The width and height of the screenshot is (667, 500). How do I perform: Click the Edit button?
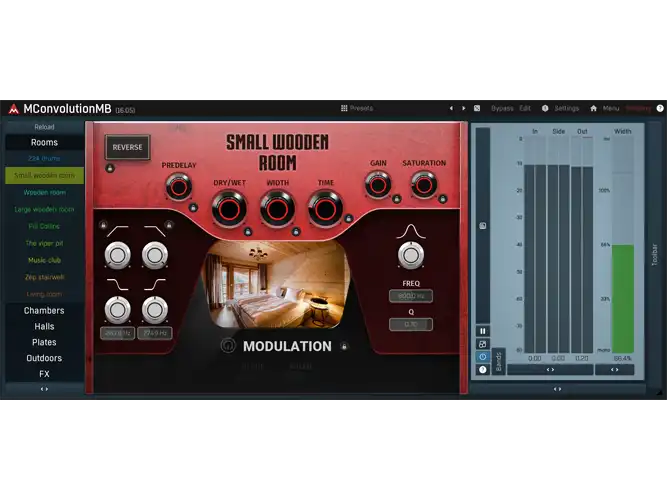(x=525, y=108)
